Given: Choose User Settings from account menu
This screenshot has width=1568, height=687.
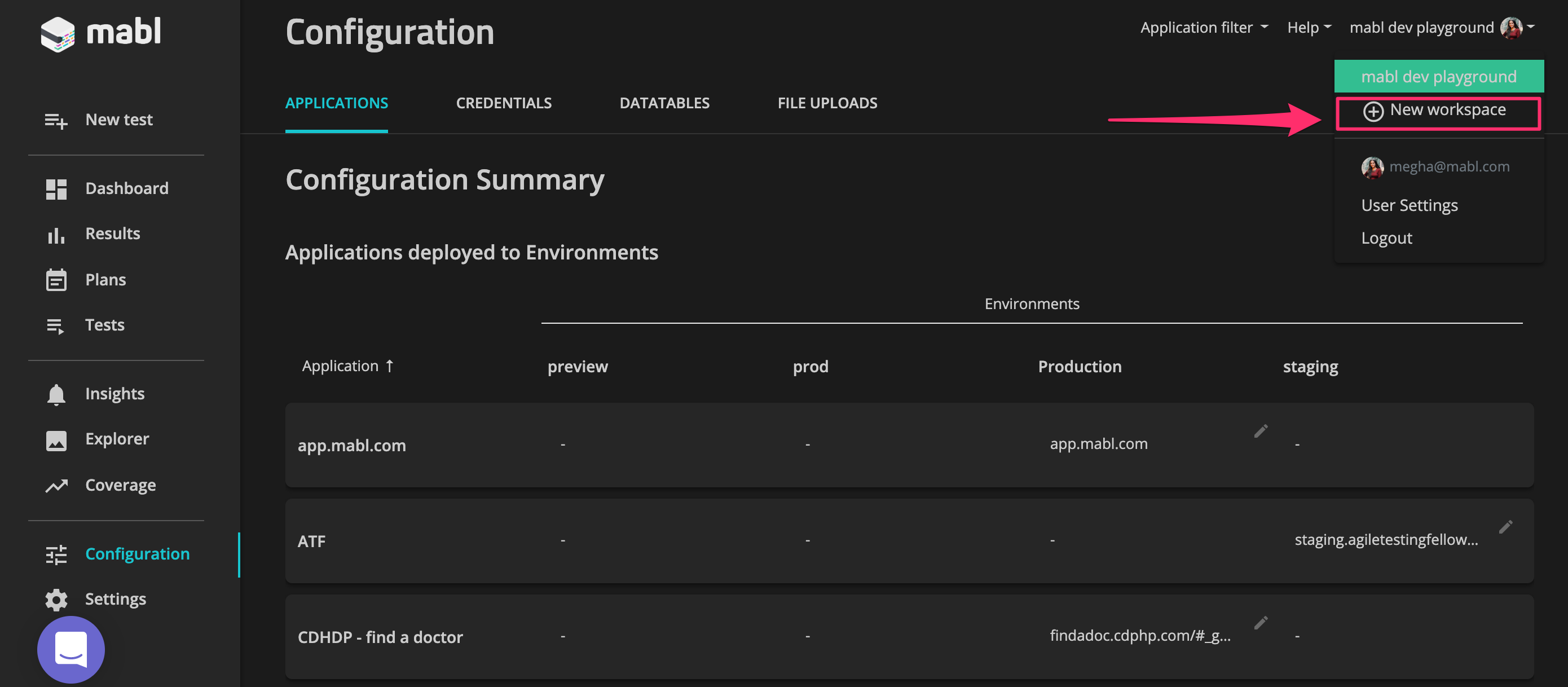Looking at the screenshot, I should [x=1409, y=206].
